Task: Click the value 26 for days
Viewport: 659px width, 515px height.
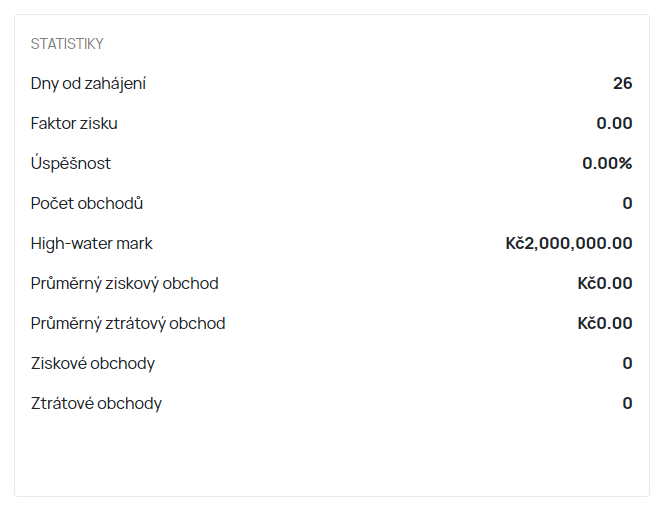Action: (x=622, y=83)
